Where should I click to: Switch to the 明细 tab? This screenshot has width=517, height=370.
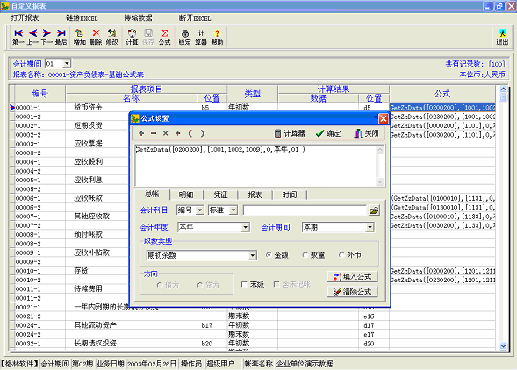[186, 195]
